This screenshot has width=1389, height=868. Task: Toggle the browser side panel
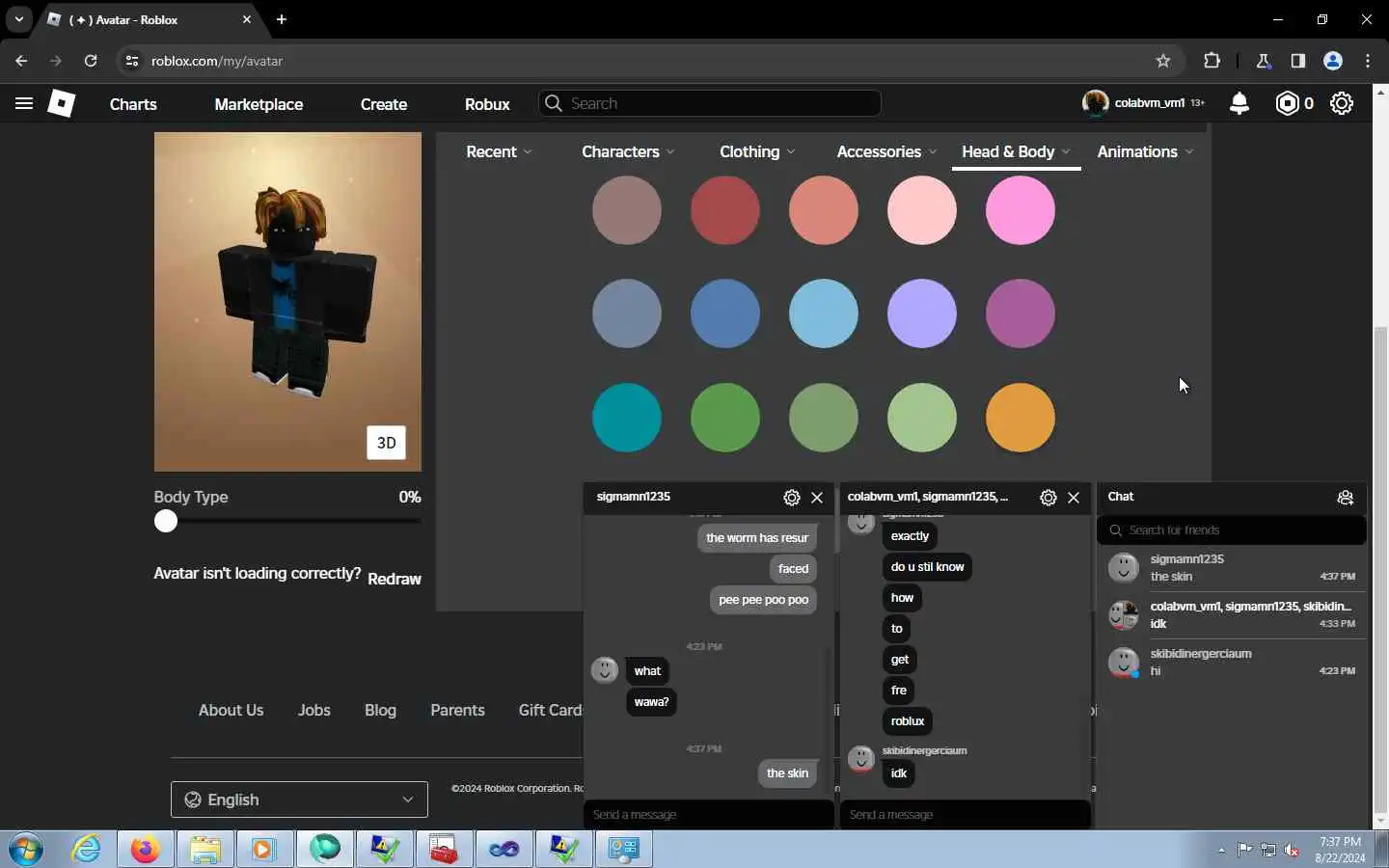(1298, 61)
